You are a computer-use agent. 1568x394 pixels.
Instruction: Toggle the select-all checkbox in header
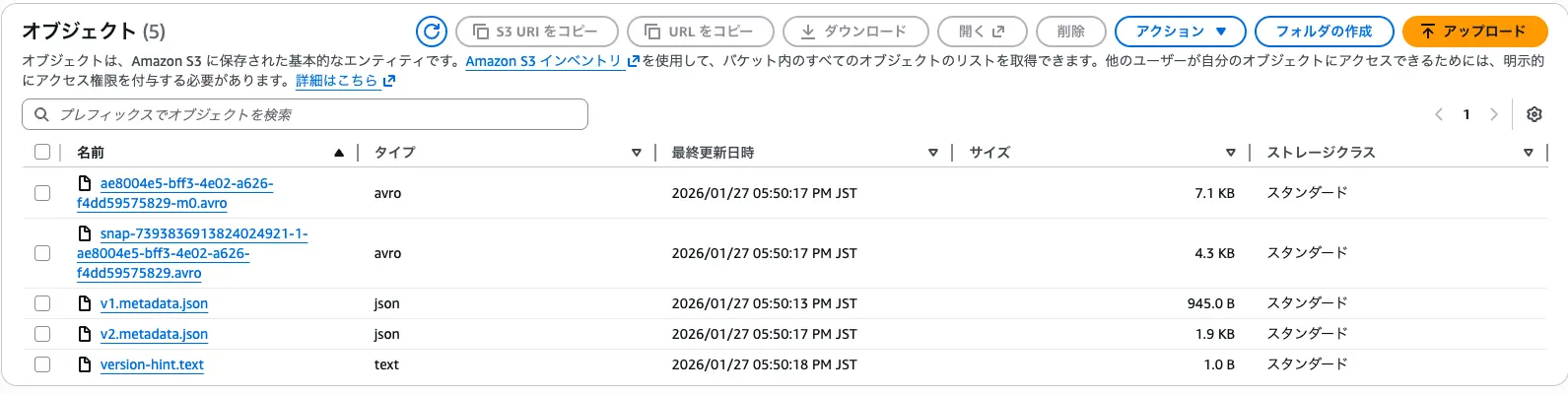click(41, 152)
